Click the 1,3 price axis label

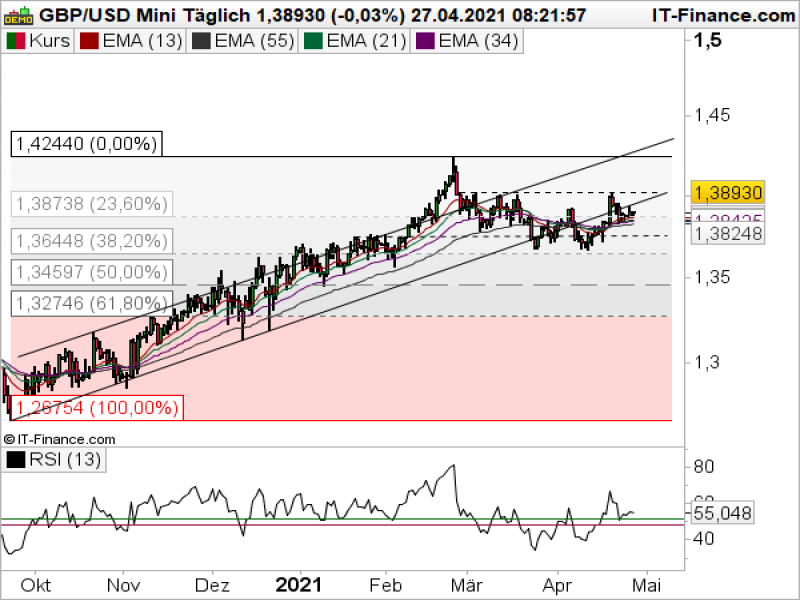pyautogui.click(x=707, y=363)
